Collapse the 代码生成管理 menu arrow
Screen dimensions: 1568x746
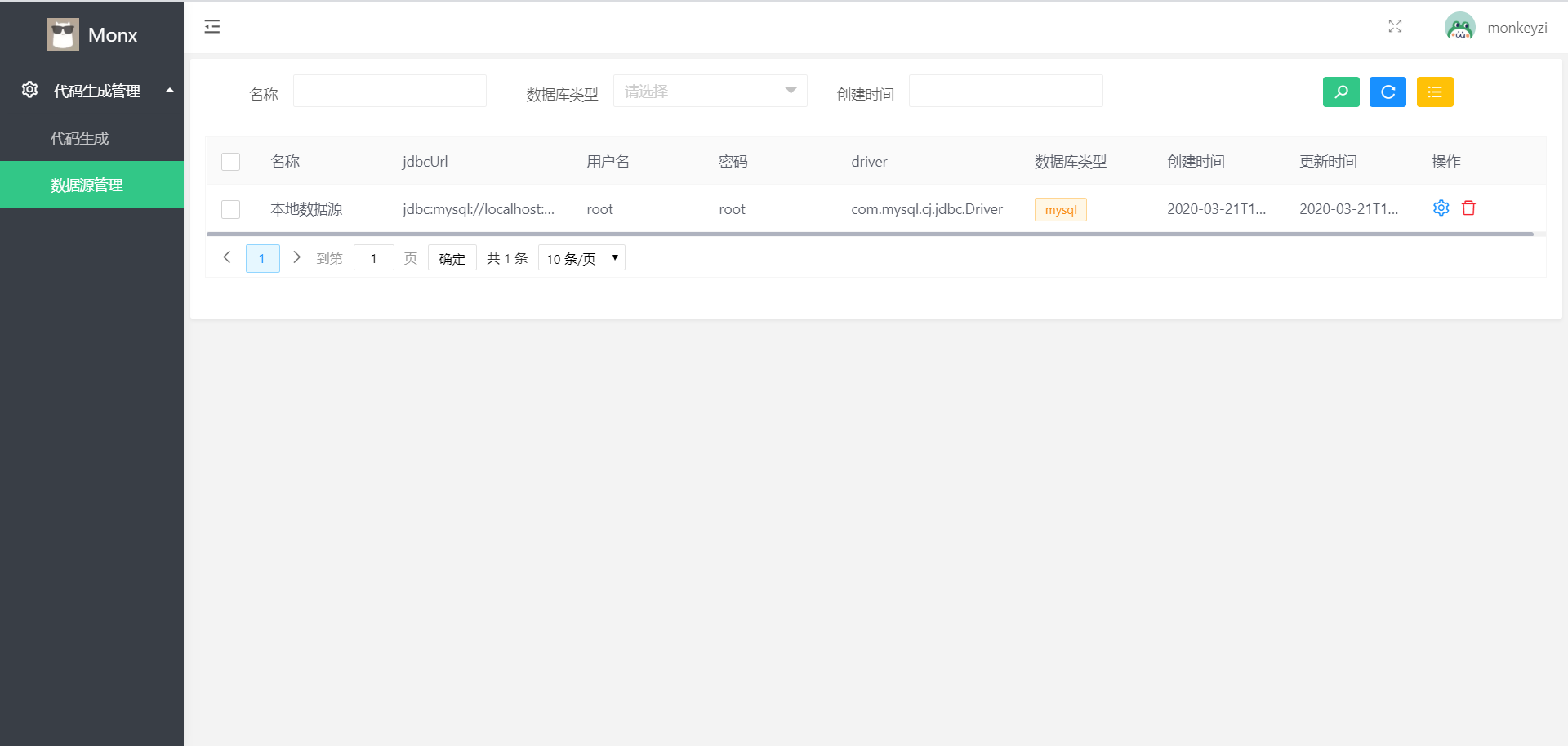[170, 90]
